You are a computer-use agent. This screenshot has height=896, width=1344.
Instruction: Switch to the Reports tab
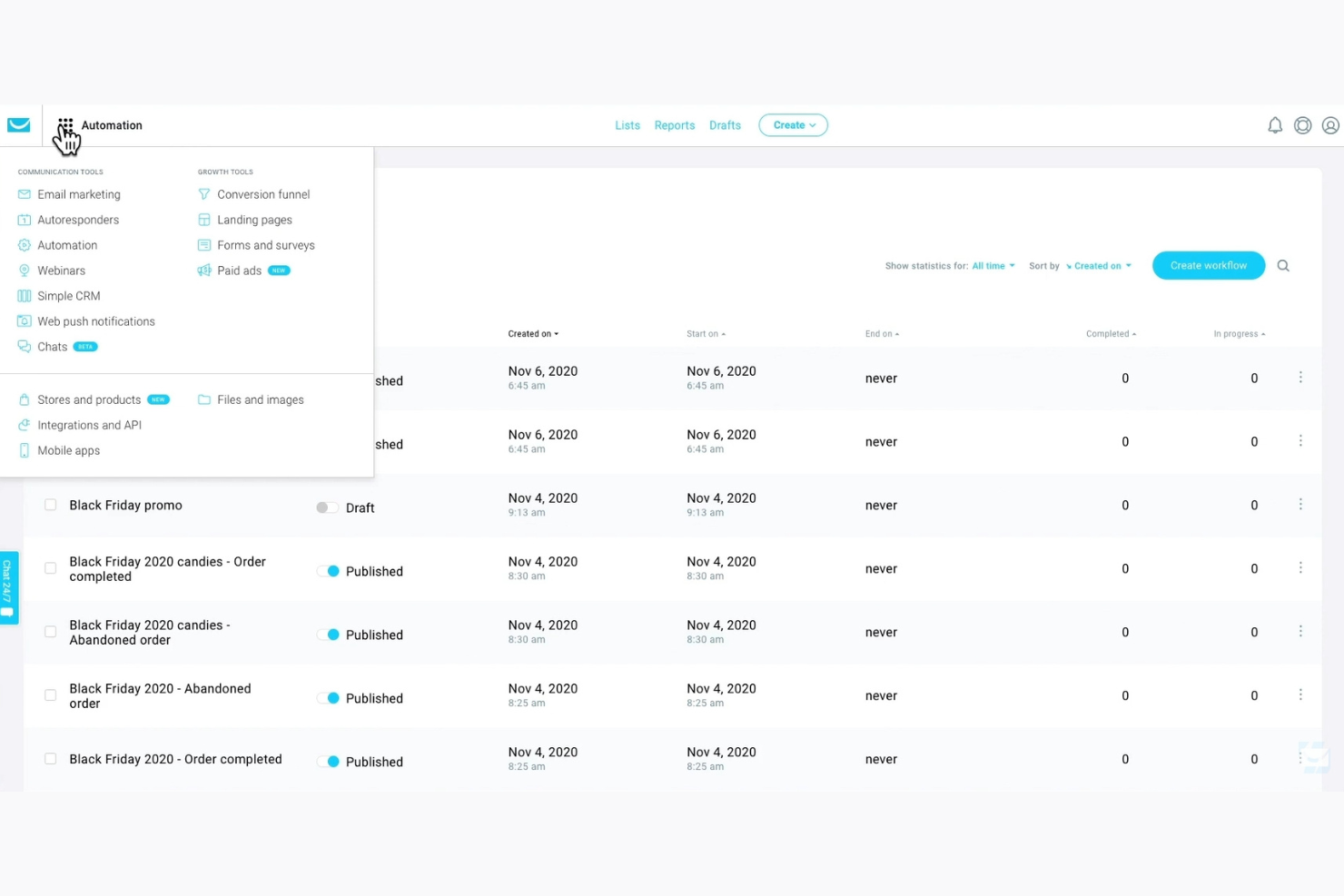[674, 124]
